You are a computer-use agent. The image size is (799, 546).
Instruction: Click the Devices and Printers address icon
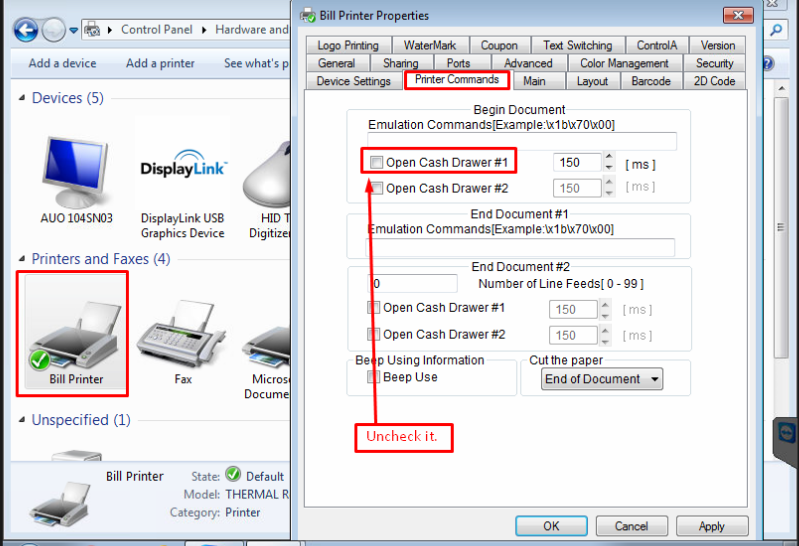pos(92,30)
